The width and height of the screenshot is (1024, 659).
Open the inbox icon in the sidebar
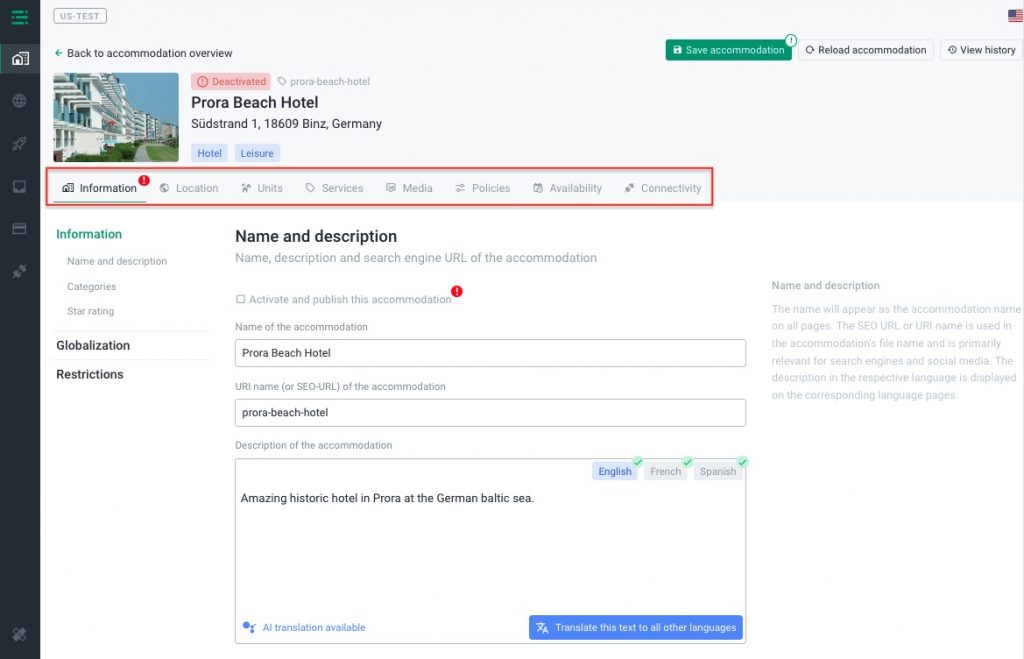(x=20, y=187)
